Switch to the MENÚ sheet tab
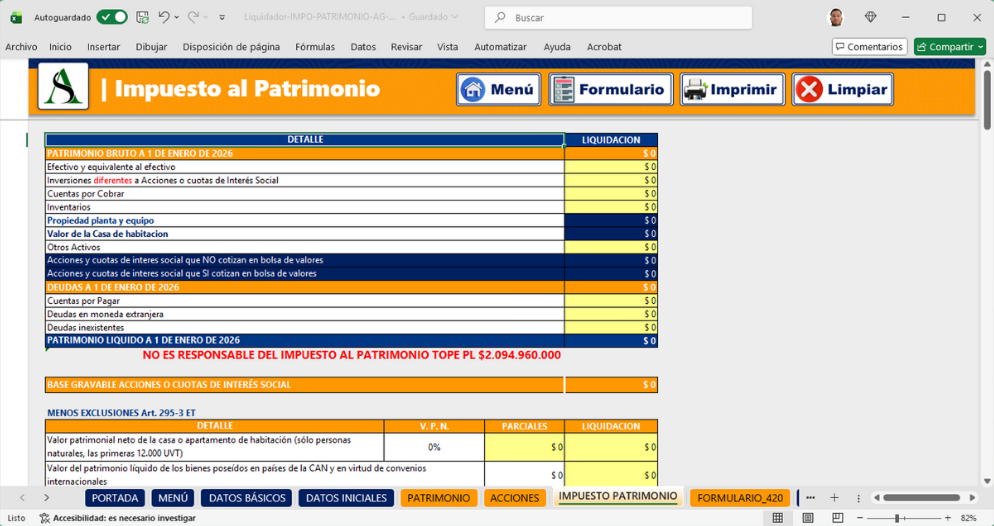 [173, 498]
